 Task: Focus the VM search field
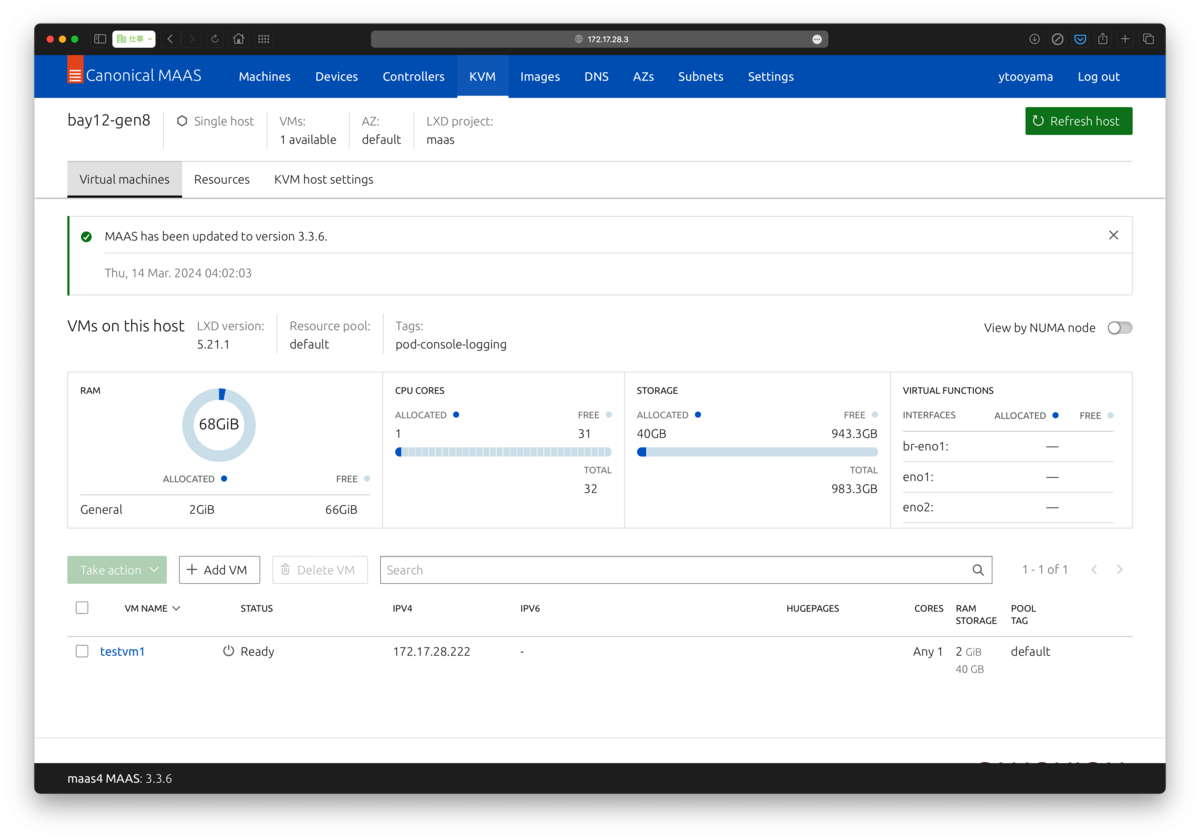tap(686, 570)
